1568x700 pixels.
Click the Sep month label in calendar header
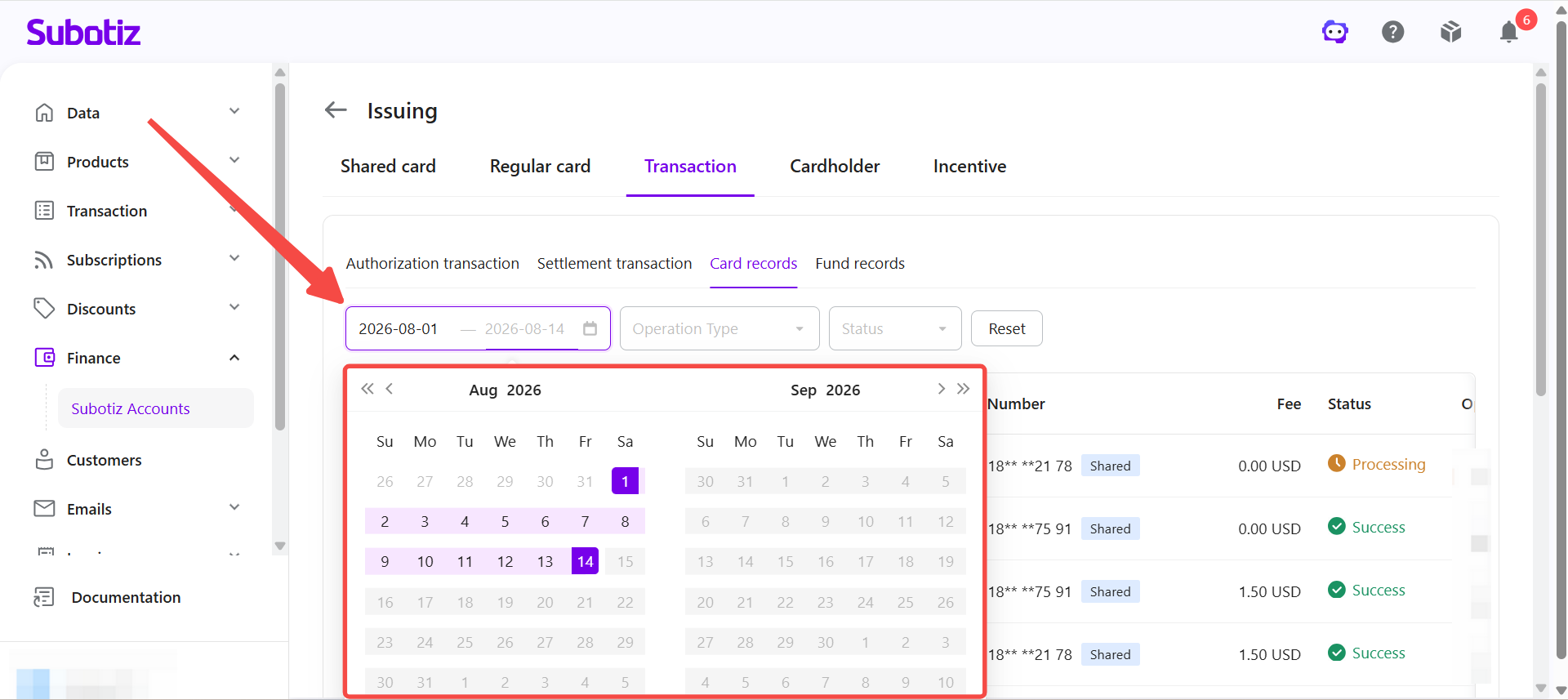(803, 390)
